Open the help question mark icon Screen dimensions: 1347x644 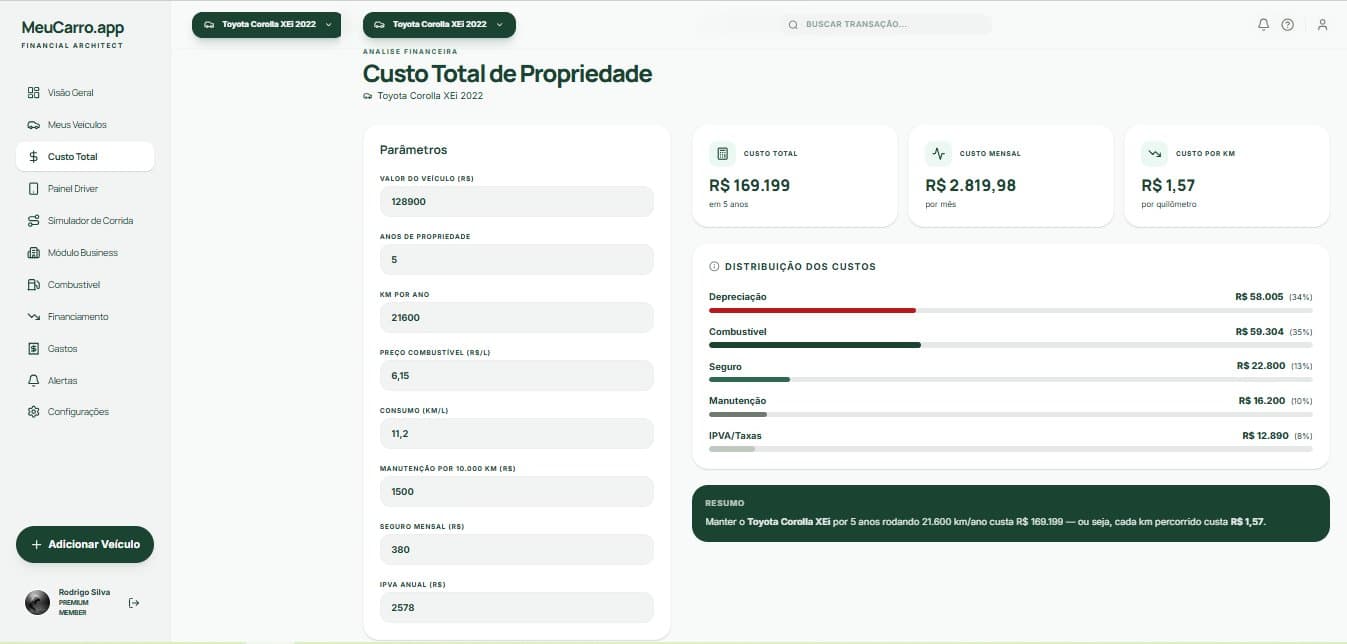1288,24
